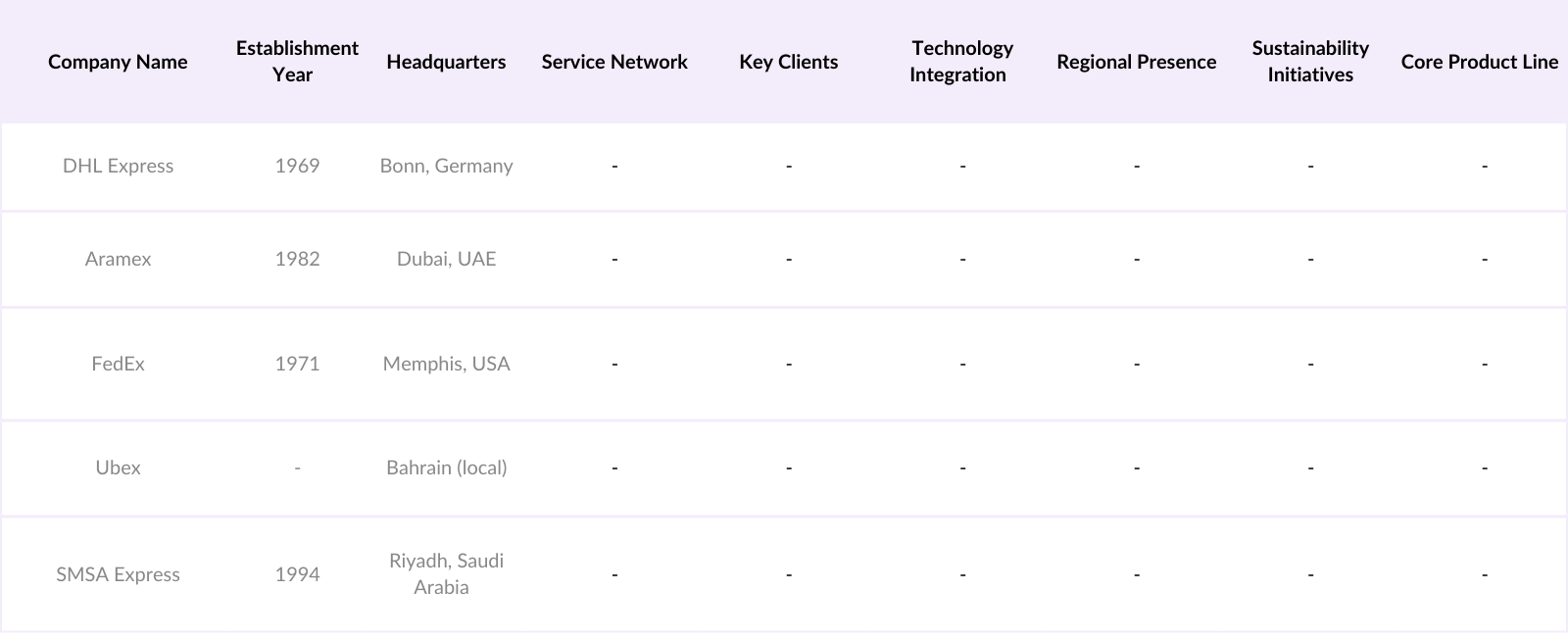Select the Establishment Year column header

pyautogui.click(x=297, y=62)
